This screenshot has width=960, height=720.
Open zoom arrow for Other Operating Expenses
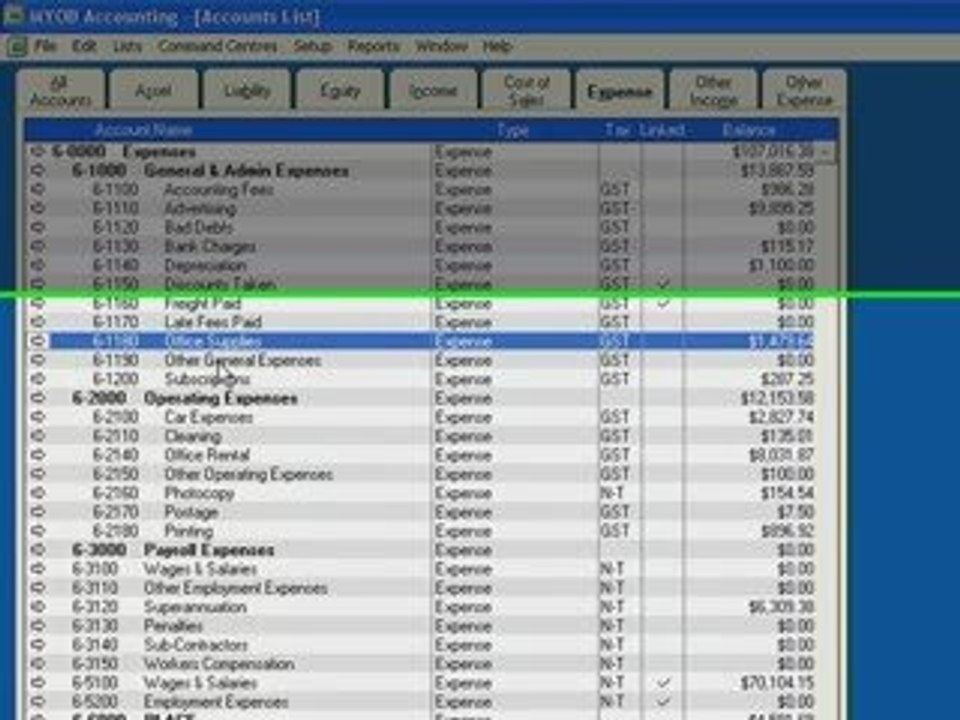38,474
